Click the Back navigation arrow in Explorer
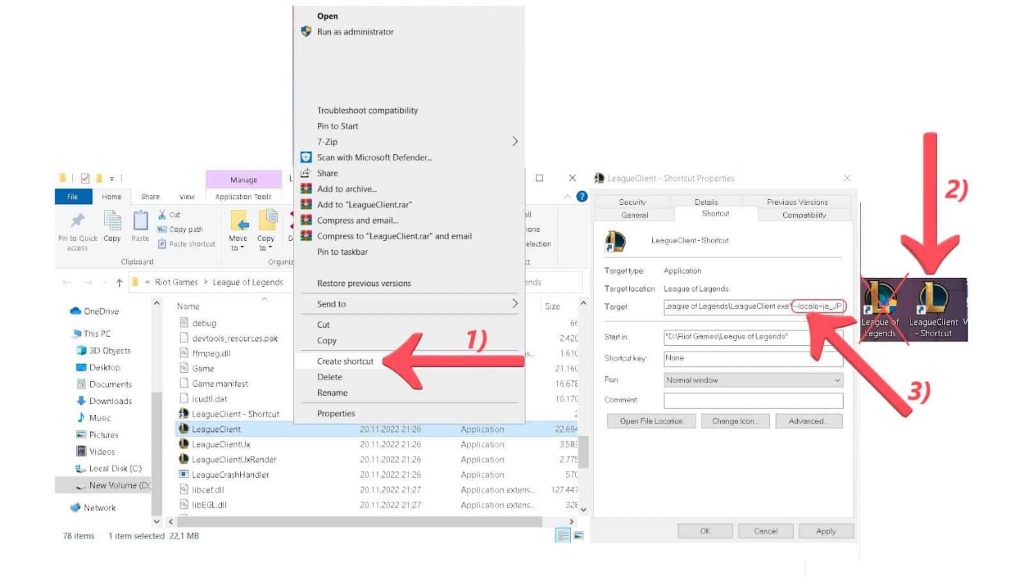 point(67,283)
